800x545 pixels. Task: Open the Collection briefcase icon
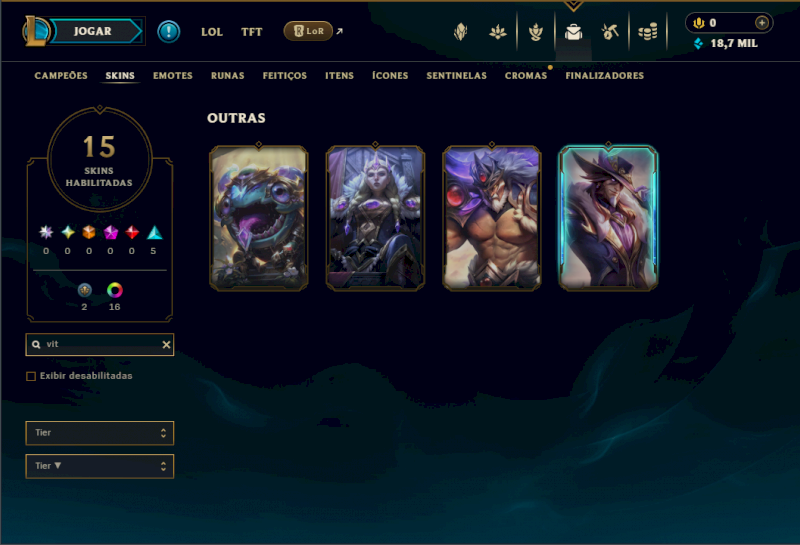[573, 32]
